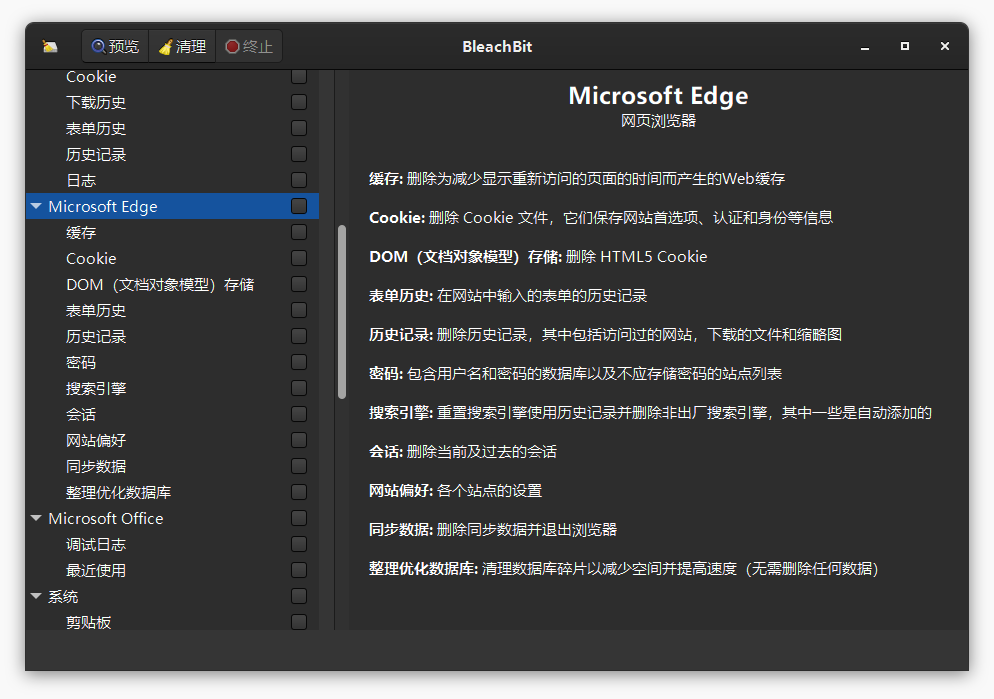Viewport: 994px width, 699px height.
Task: Tick the 最近使用 checkbox
Action: 299,570
